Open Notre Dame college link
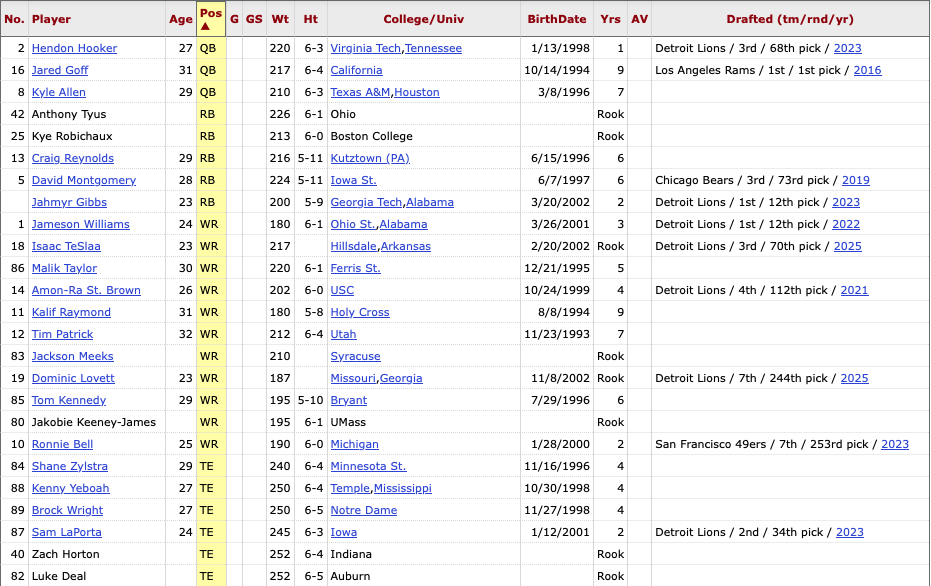The width and height of the screenshot is (931, 586). [x=363, y=509]
